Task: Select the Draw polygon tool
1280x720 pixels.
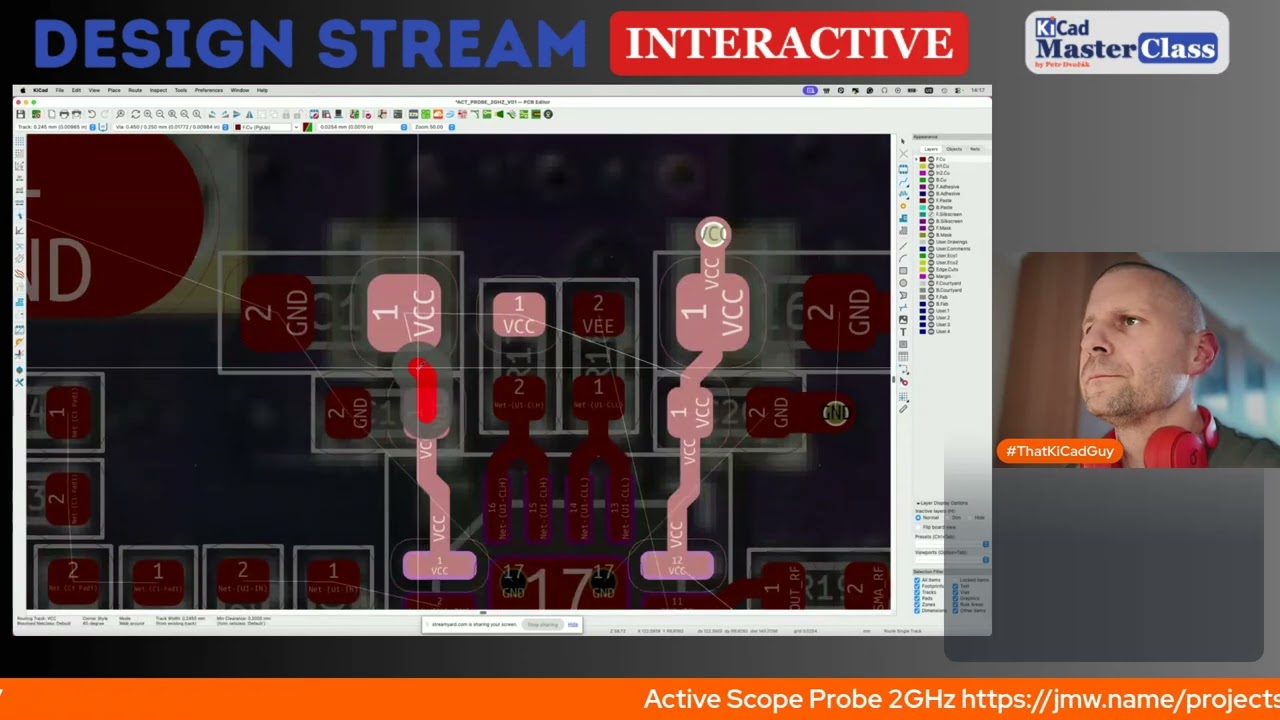Action: click(x=903, y=295)
